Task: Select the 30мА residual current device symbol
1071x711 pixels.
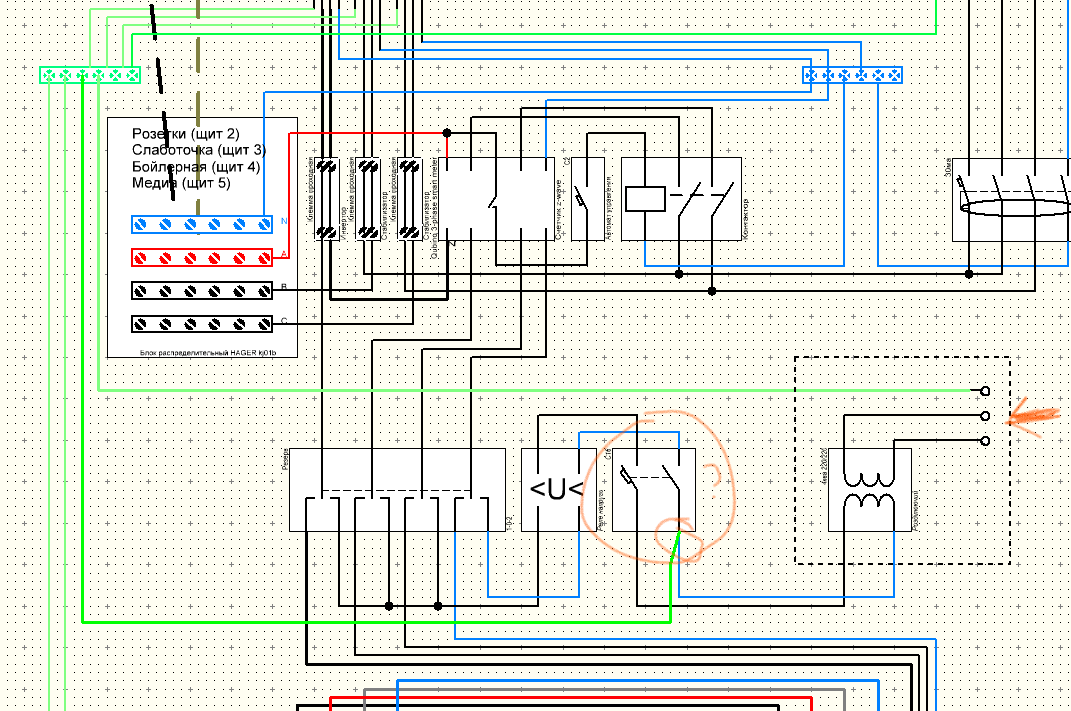Action: (1012, 199)
